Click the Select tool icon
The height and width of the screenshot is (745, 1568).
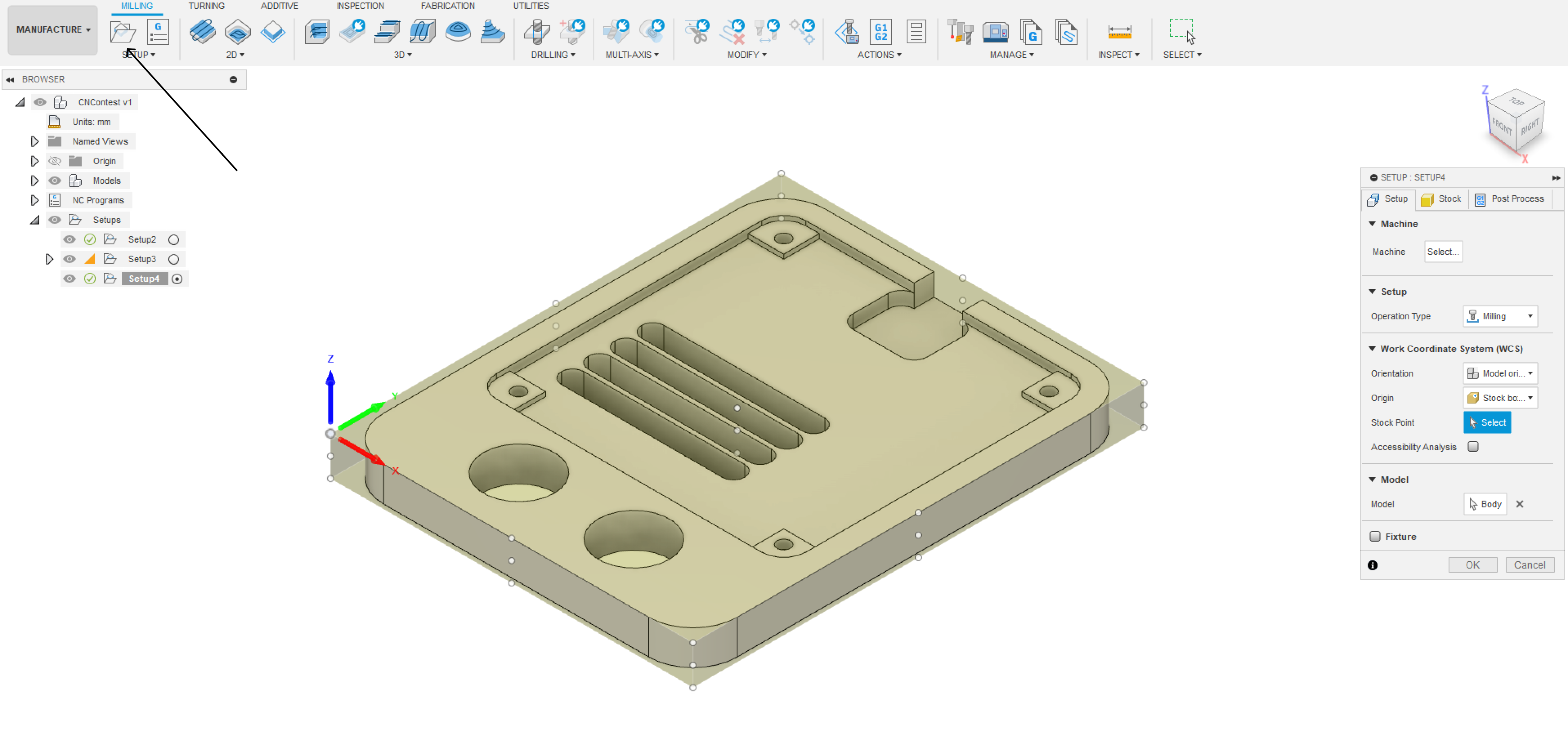pyautogui.click(x=1182, y=32)
